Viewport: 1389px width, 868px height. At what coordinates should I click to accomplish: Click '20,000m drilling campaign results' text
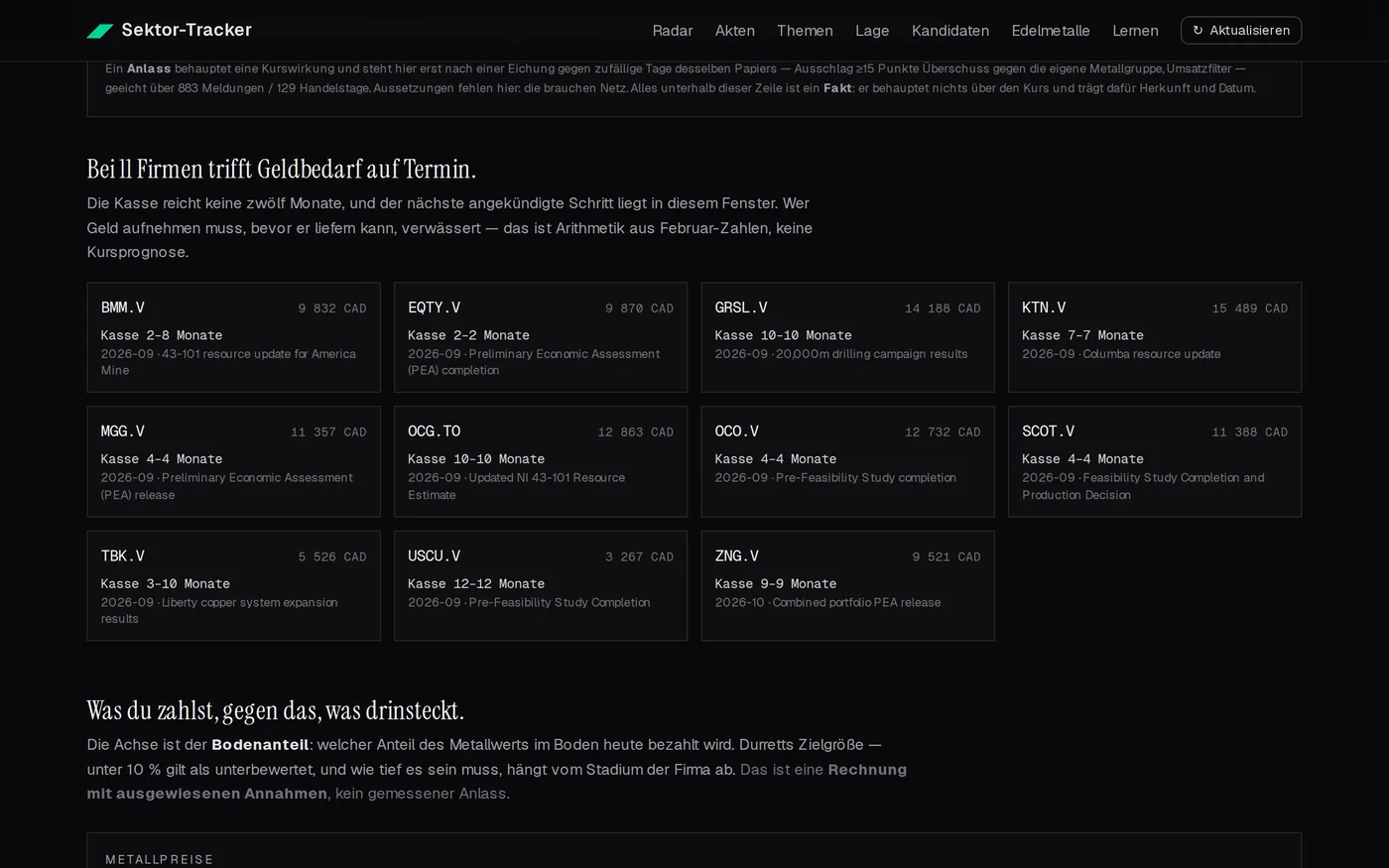(x=872, y=354)
